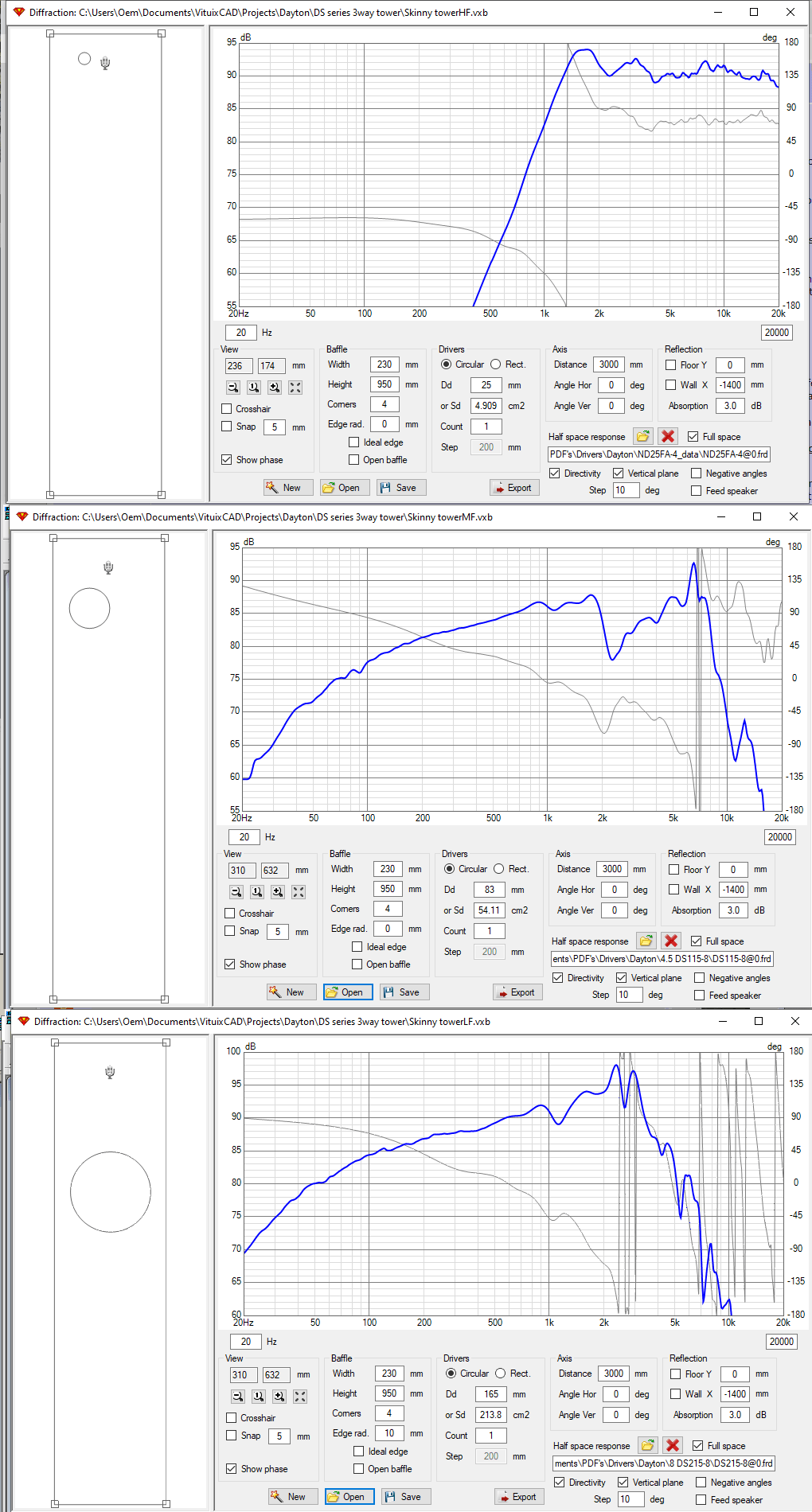Select the tweeter driver circle on HF baffle
Viewport: 812px width, 1512px height.
click(x=84, y=59)
